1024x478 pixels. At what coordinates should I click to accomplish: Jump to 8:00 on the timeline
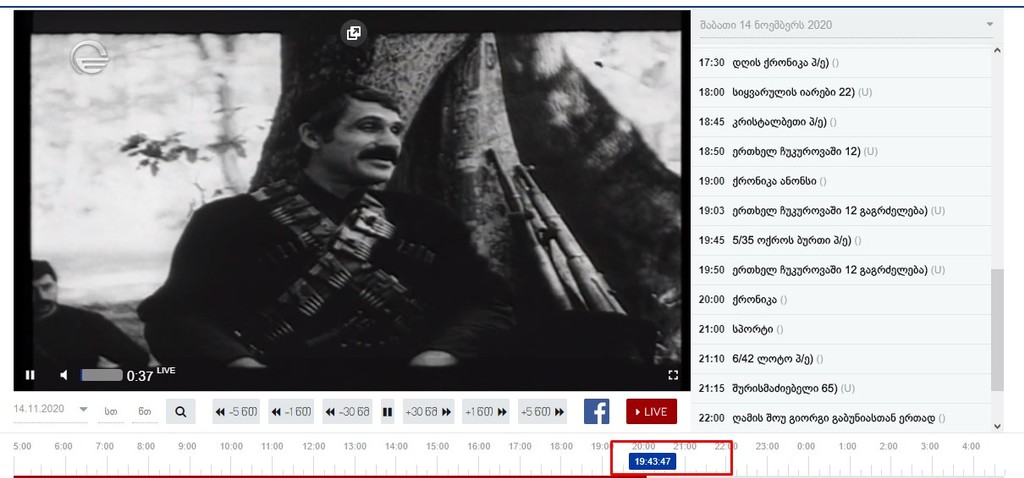pyautogui.click(x=146, y=446)
